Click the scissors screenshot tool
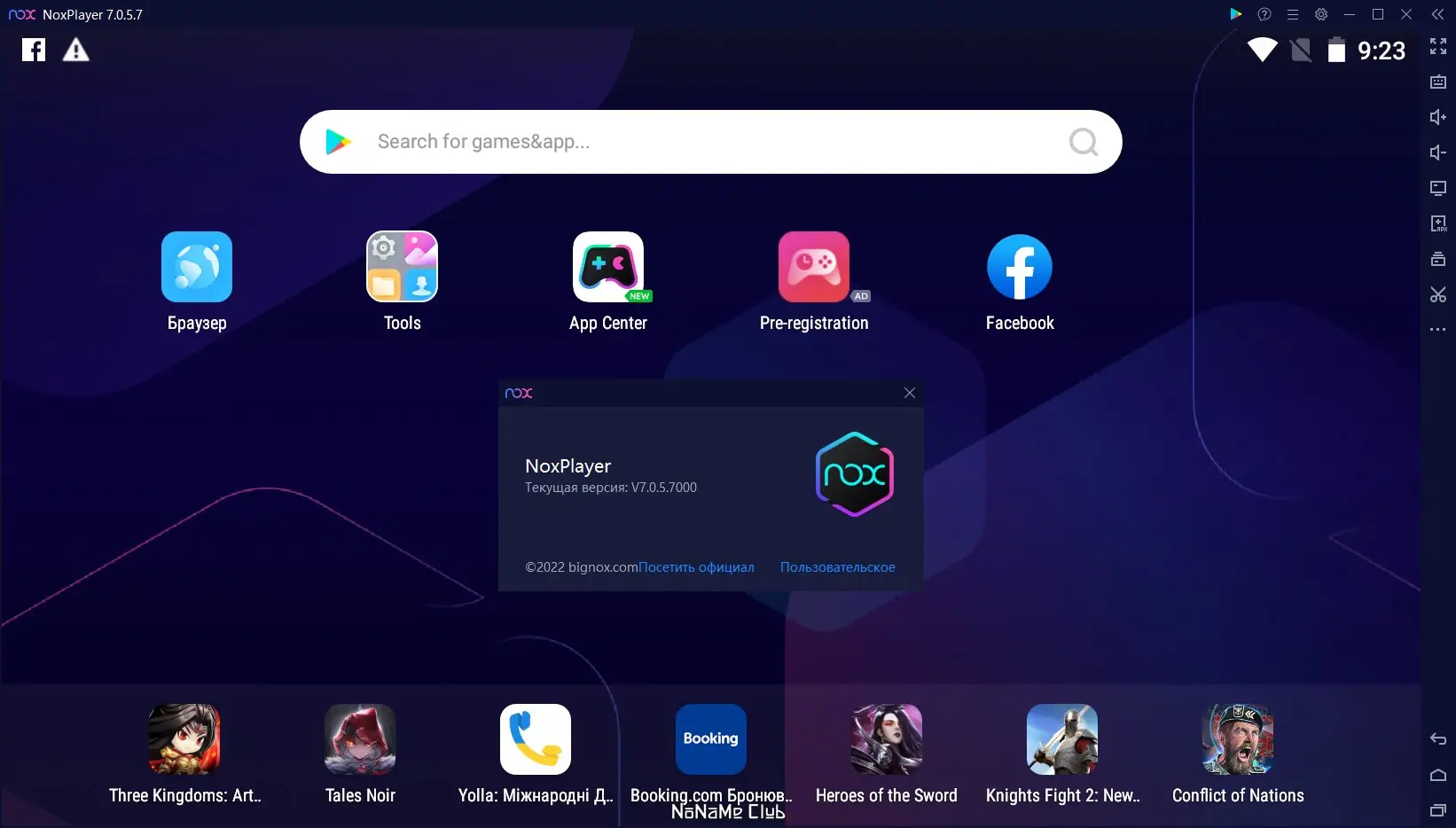 point(1438,294)
